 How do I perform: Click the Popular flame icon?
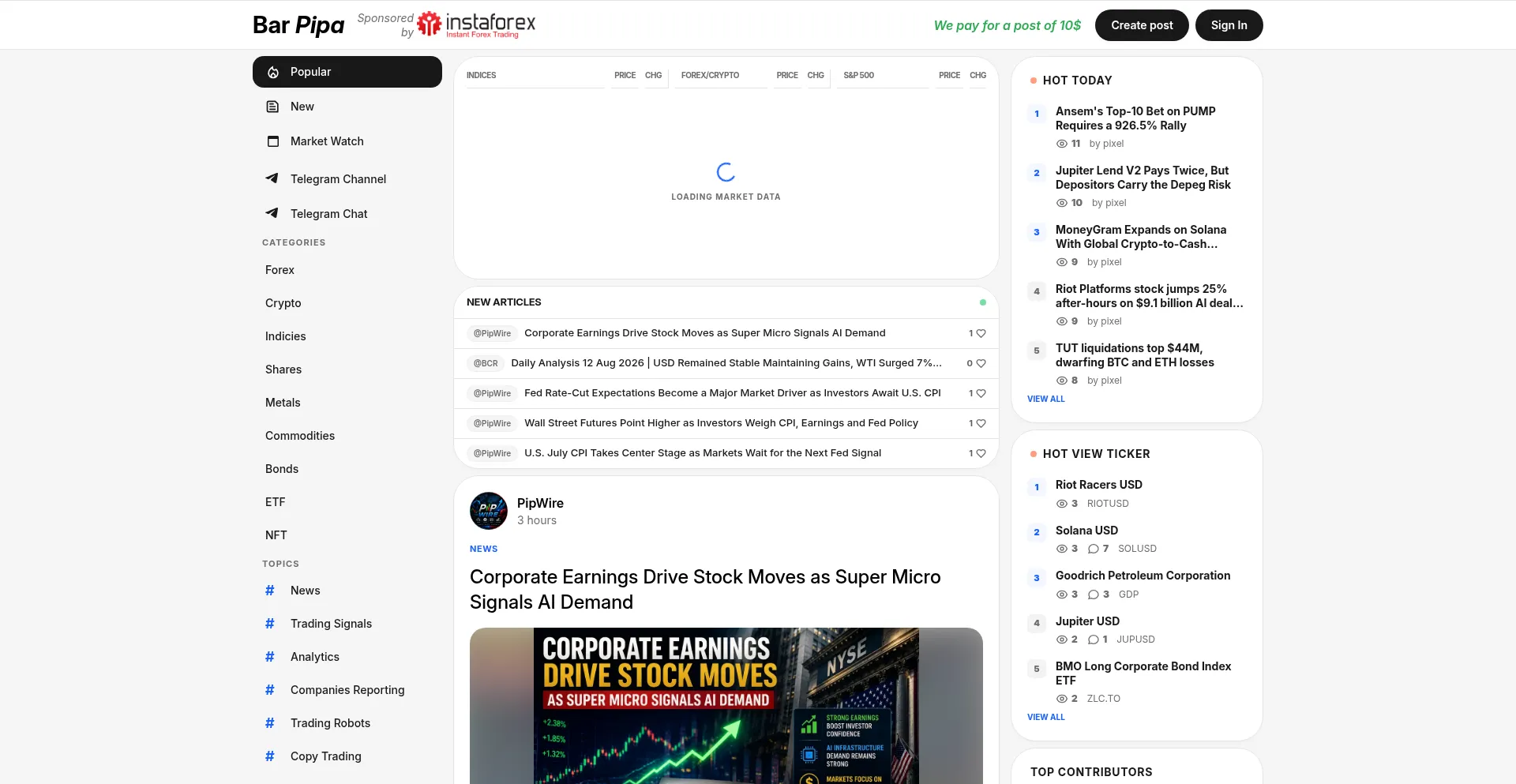[273, 72]
